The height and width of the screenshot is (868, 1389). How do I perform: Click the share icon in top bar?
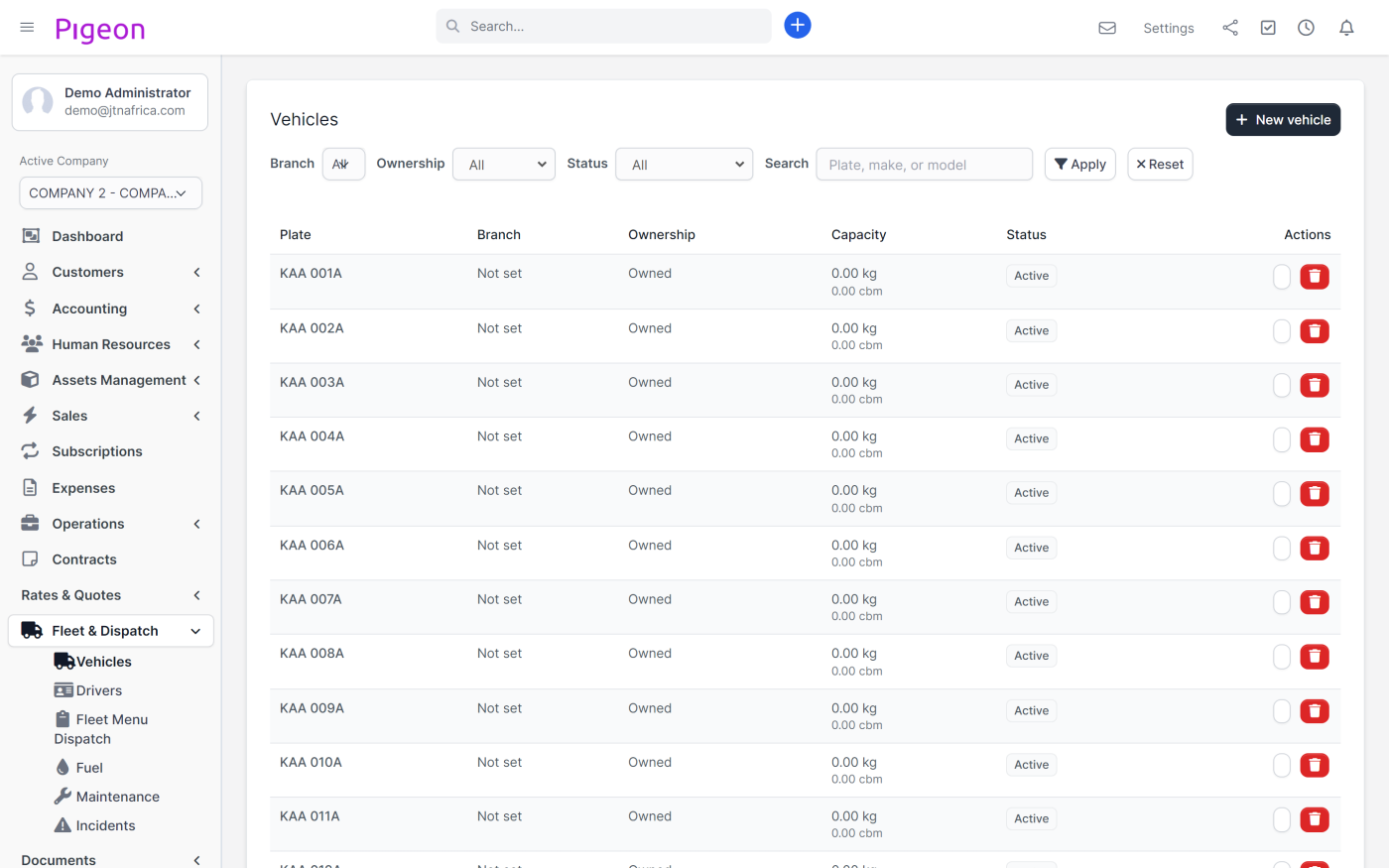[1230, 28]
